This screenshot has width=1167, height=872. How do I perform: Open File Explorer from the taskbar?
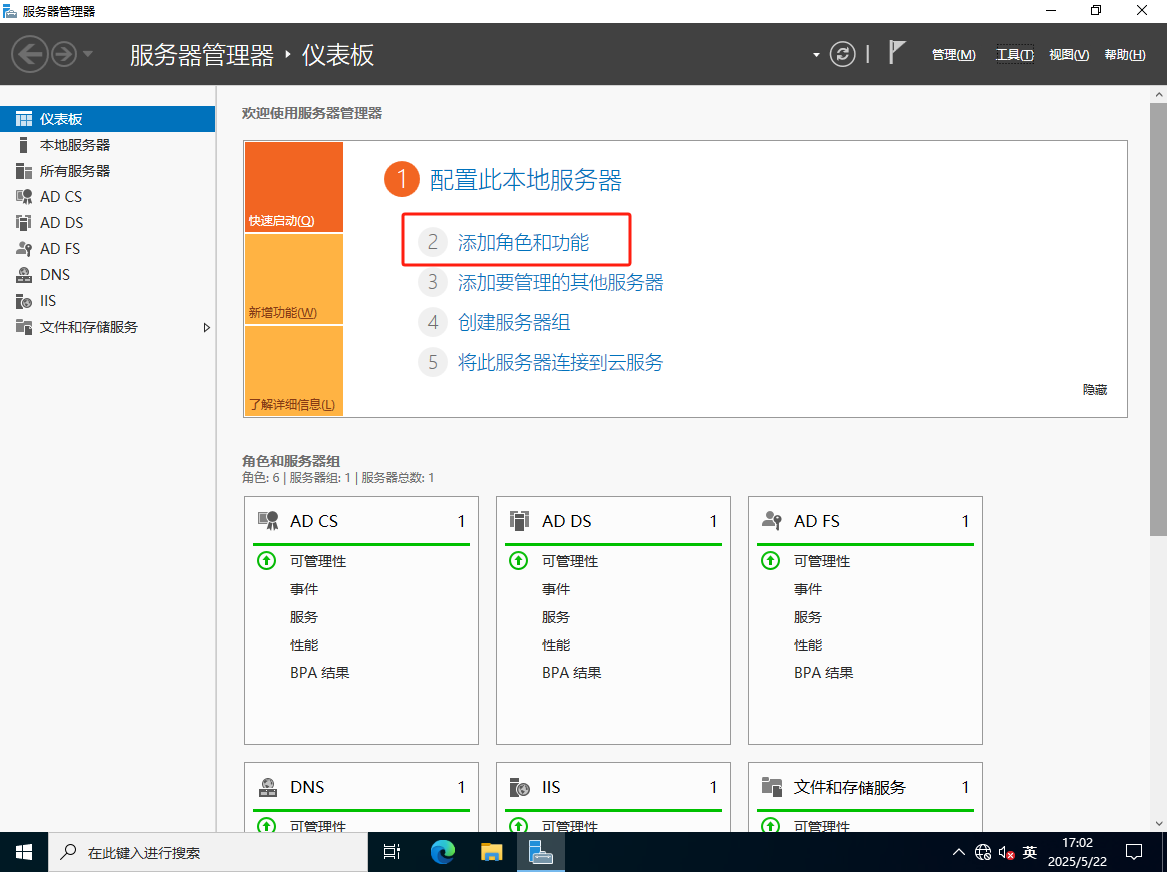(x=491, y=852)
